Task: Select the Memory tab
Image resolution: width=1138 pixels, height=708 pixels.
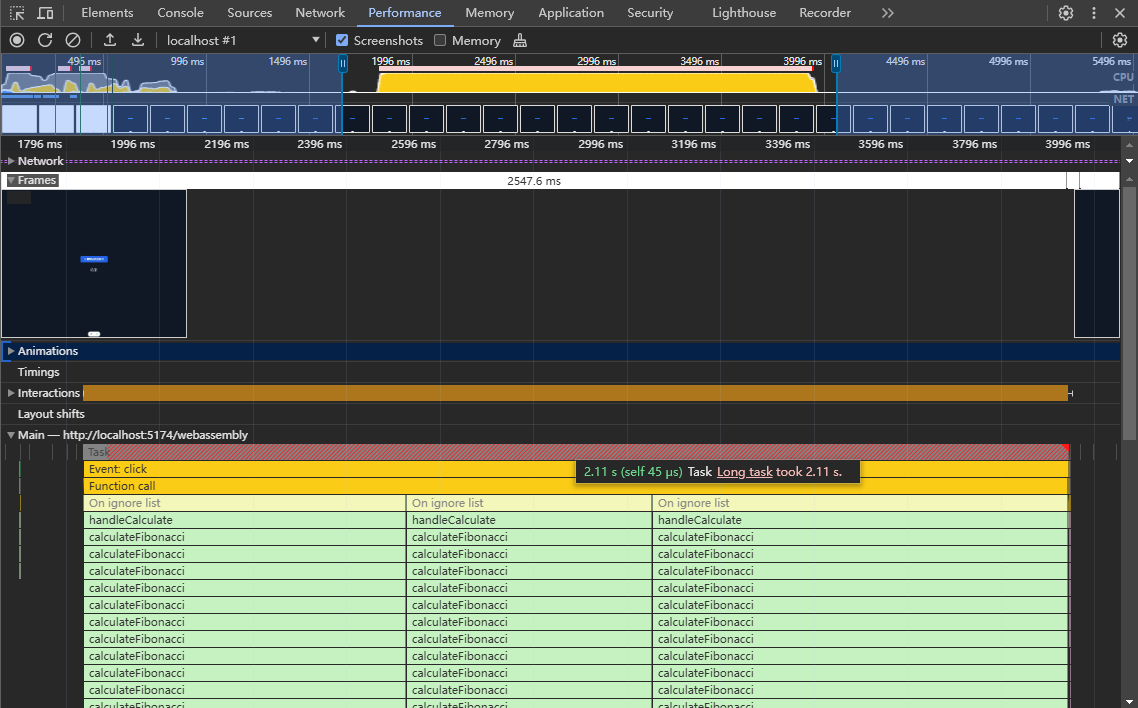Action: (x=490, y=13)
